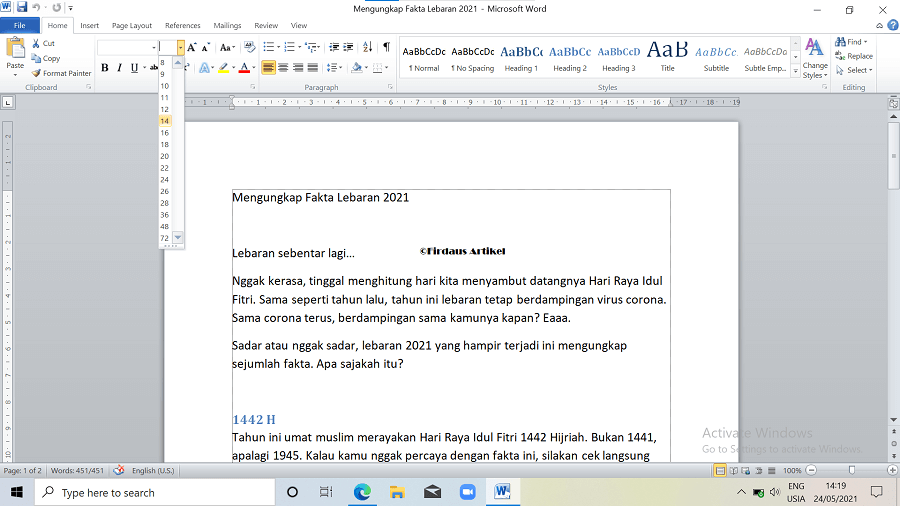Open the File tab

(20, 25)
